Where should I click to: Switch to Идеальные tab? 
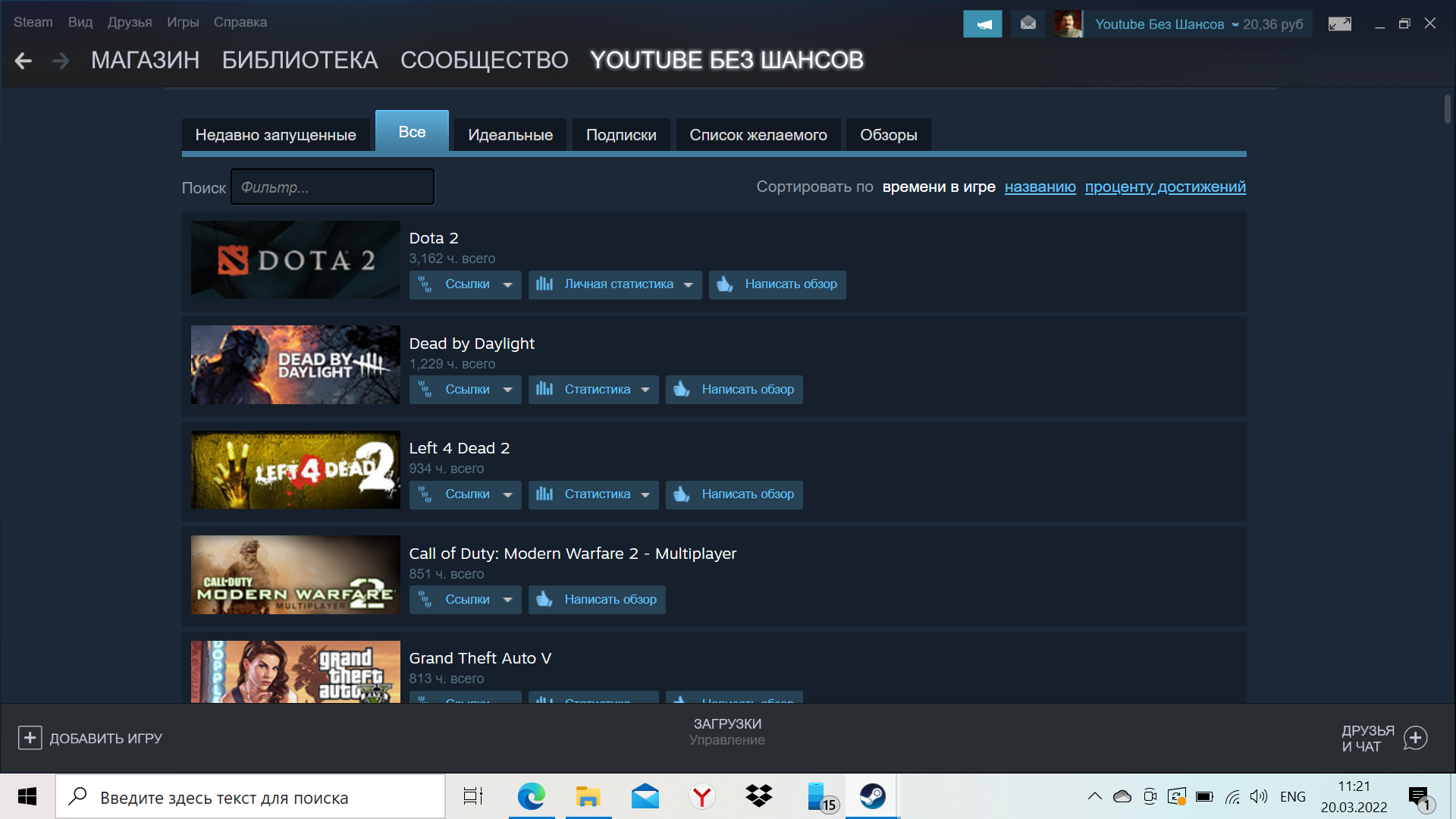510,135
